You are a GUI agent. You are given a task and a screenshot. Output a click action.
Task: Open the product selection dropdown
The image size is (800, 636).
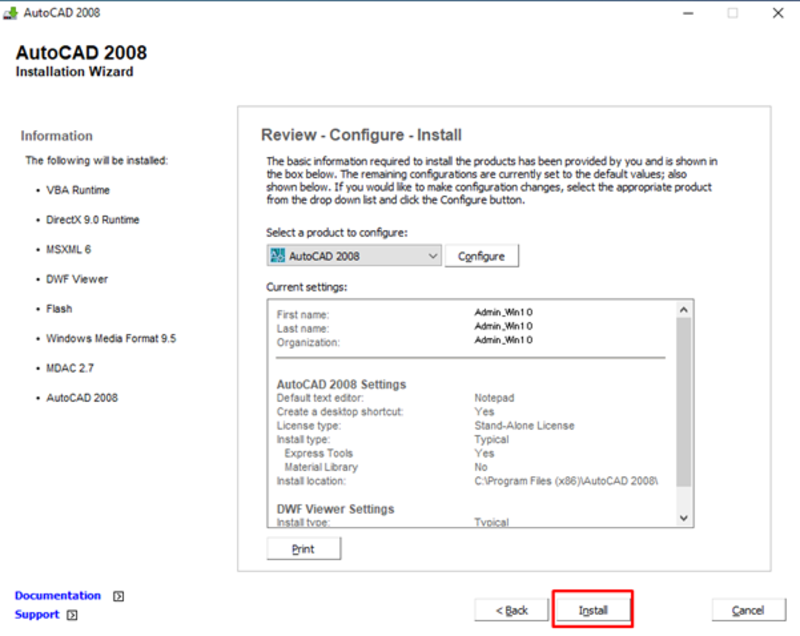354,256
